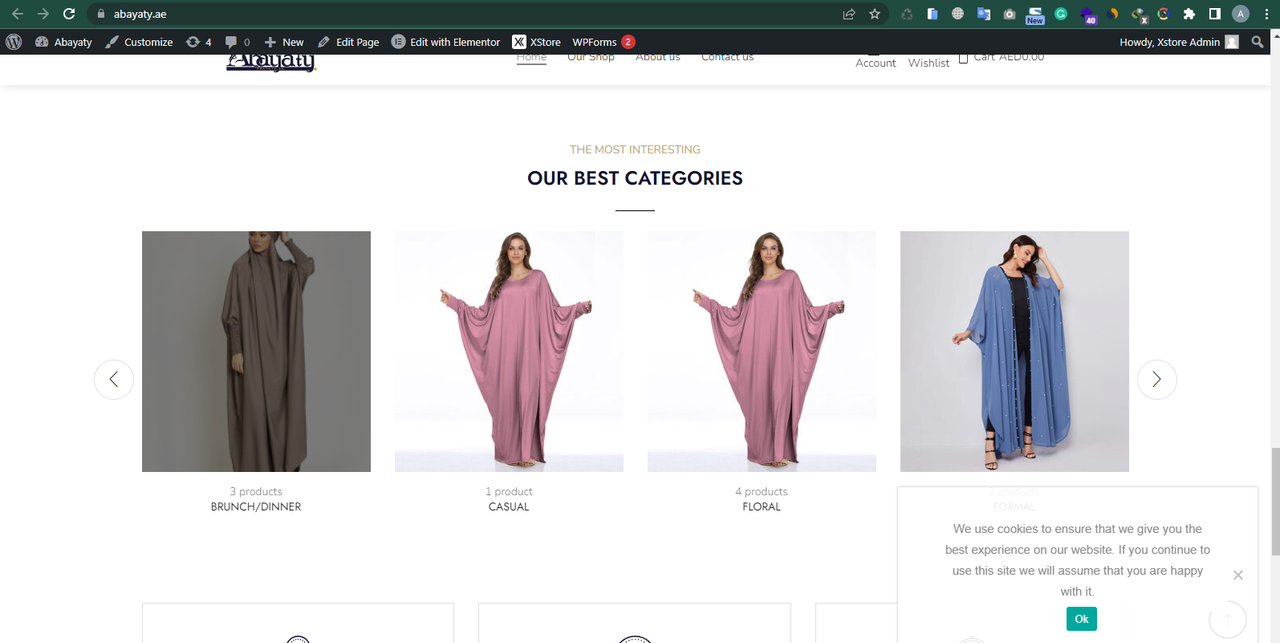Open the comments icon showing 0
Image resolution: width=1280 pixels, height=643 pixels.
point(238,42)
